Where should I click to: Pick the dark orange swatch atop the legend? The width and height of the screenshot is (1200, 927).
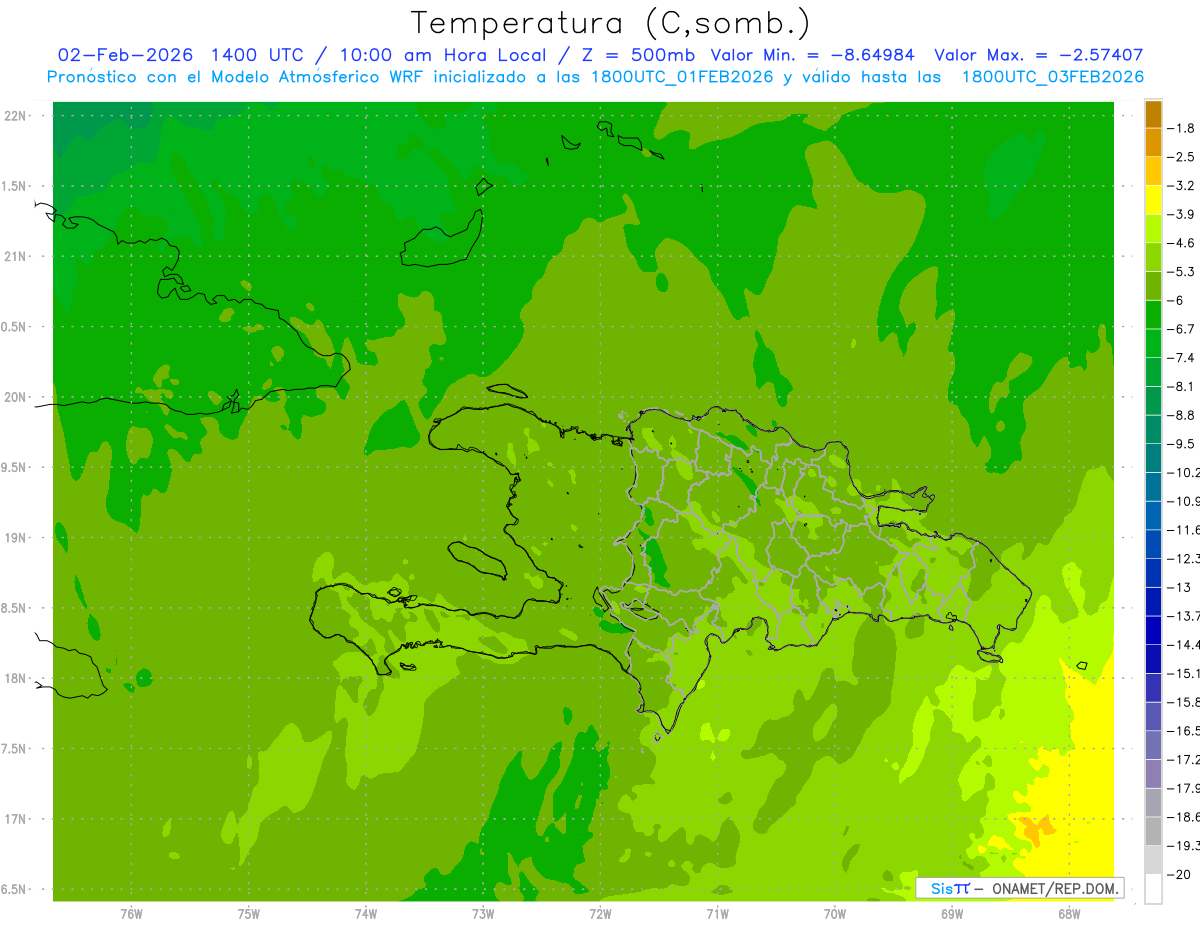1153,114
